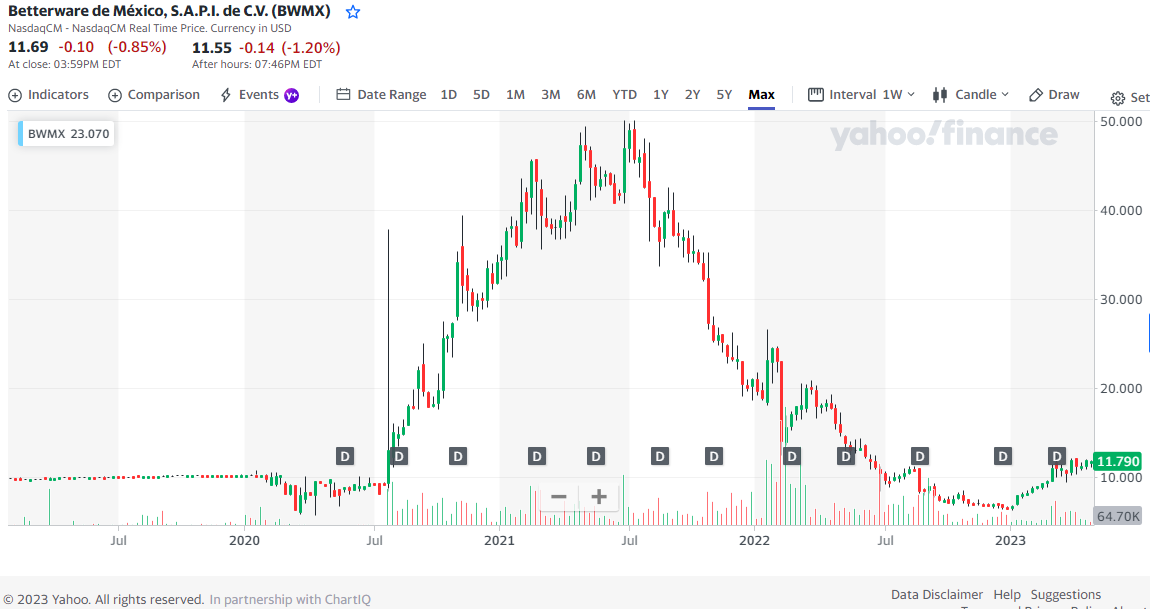The height and width of the screenshot is (609, 1150).
Task: Click the current price tag 11.790
Action: click(1117, 462)
